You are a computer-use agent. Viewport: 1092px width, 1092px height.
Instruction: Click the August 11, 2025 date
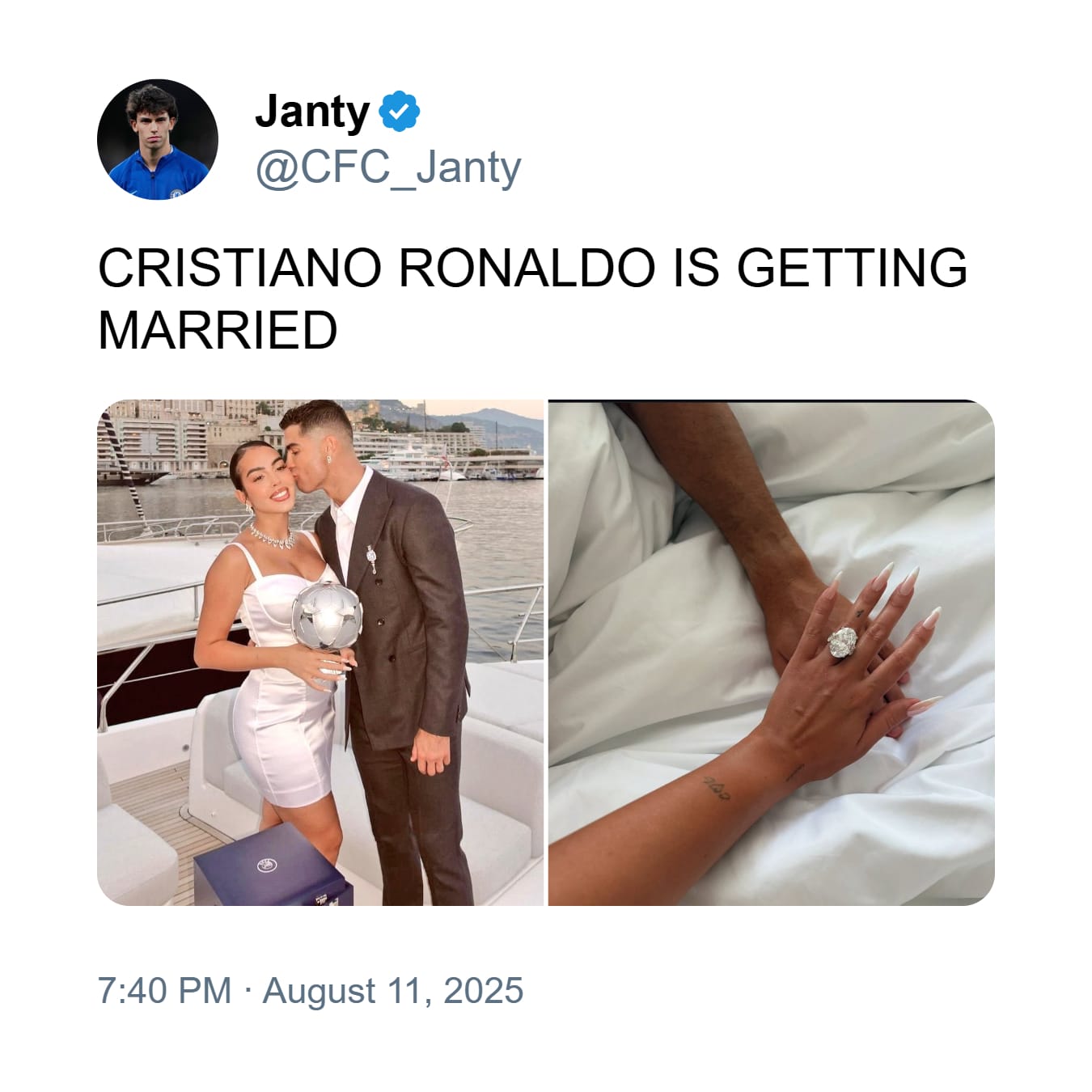393,991
